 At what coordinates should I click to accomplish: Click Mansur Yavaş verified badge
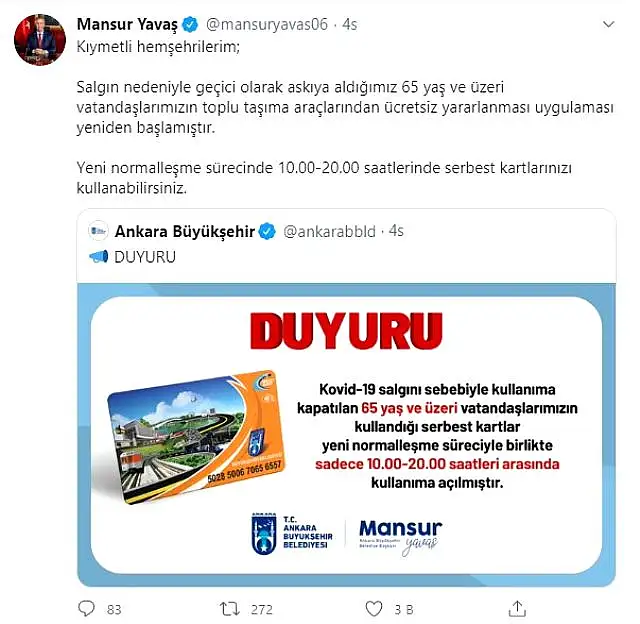coord(190,24)
